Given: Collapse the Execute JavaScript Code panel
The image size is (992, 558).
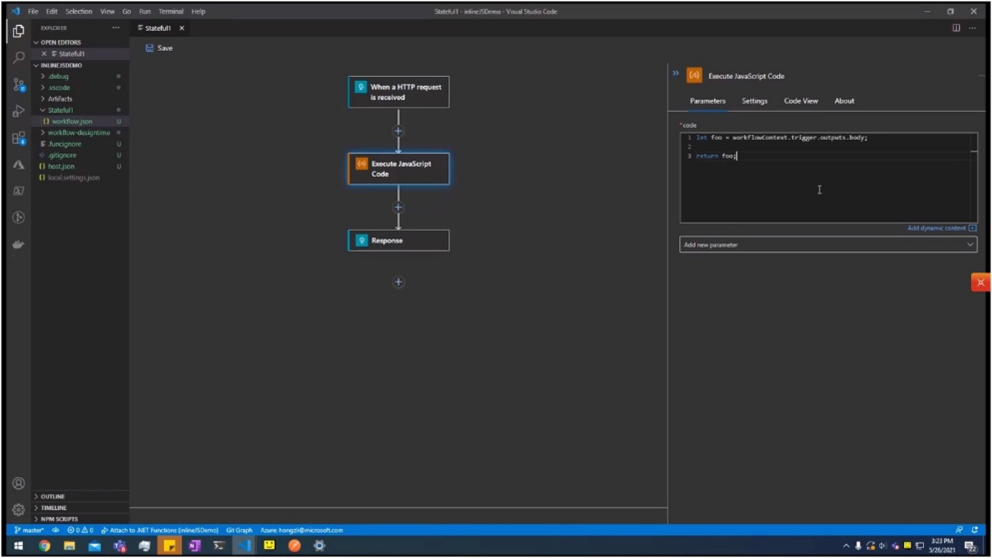Looking at the screenshot, I should [x=676, y=74].
